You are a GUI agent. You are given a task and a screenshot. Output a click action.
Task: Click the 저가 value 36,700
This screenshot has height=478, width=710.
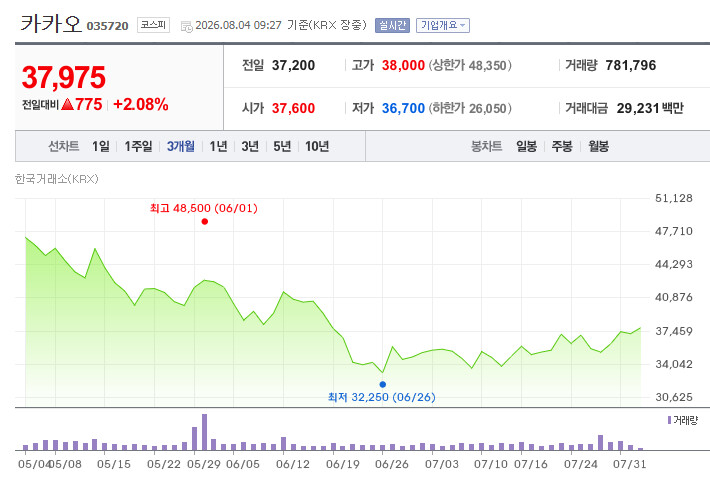[403, 108]
